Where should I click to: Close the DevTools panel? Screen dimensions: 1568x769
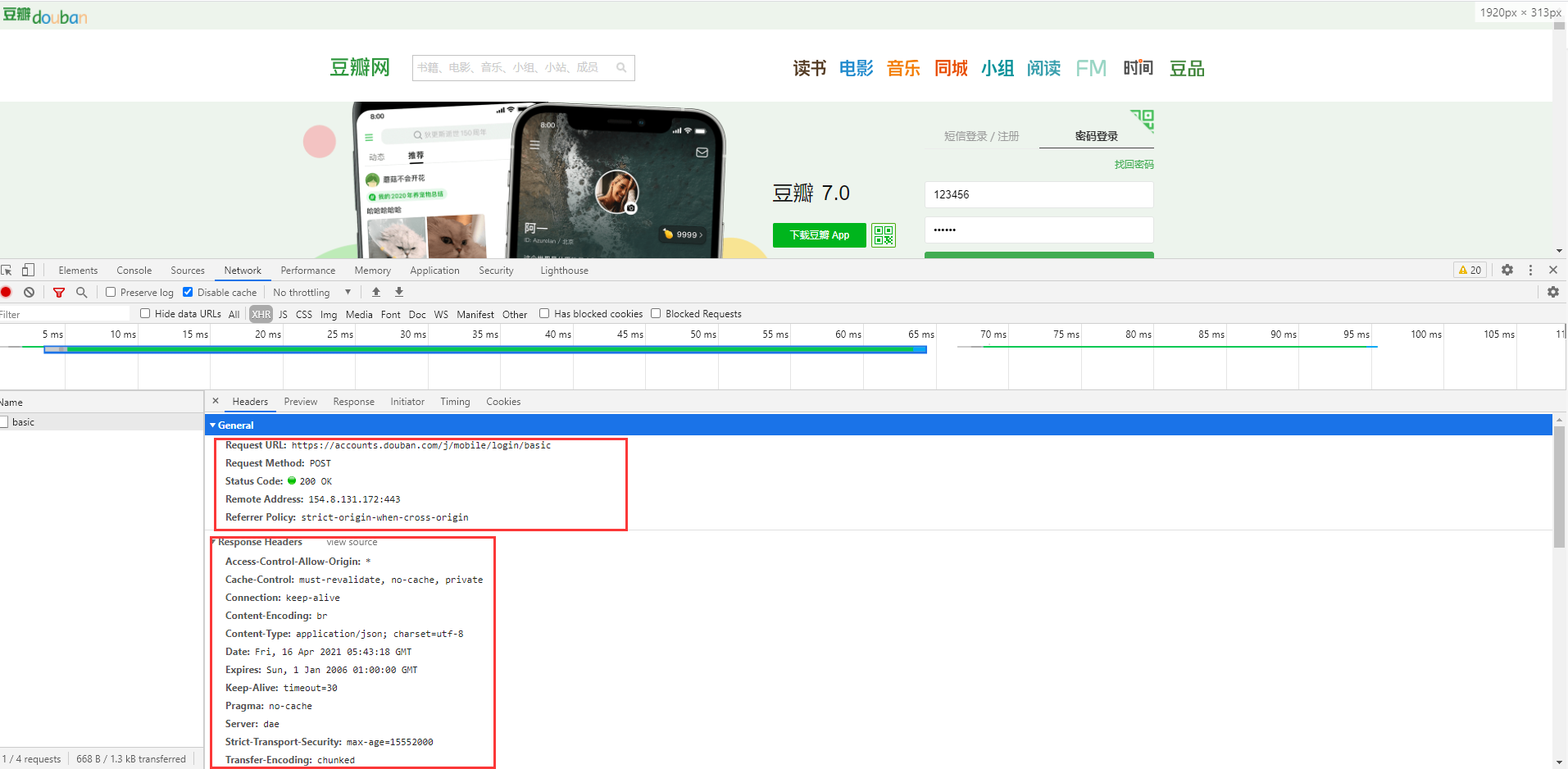coord(1553,270)
